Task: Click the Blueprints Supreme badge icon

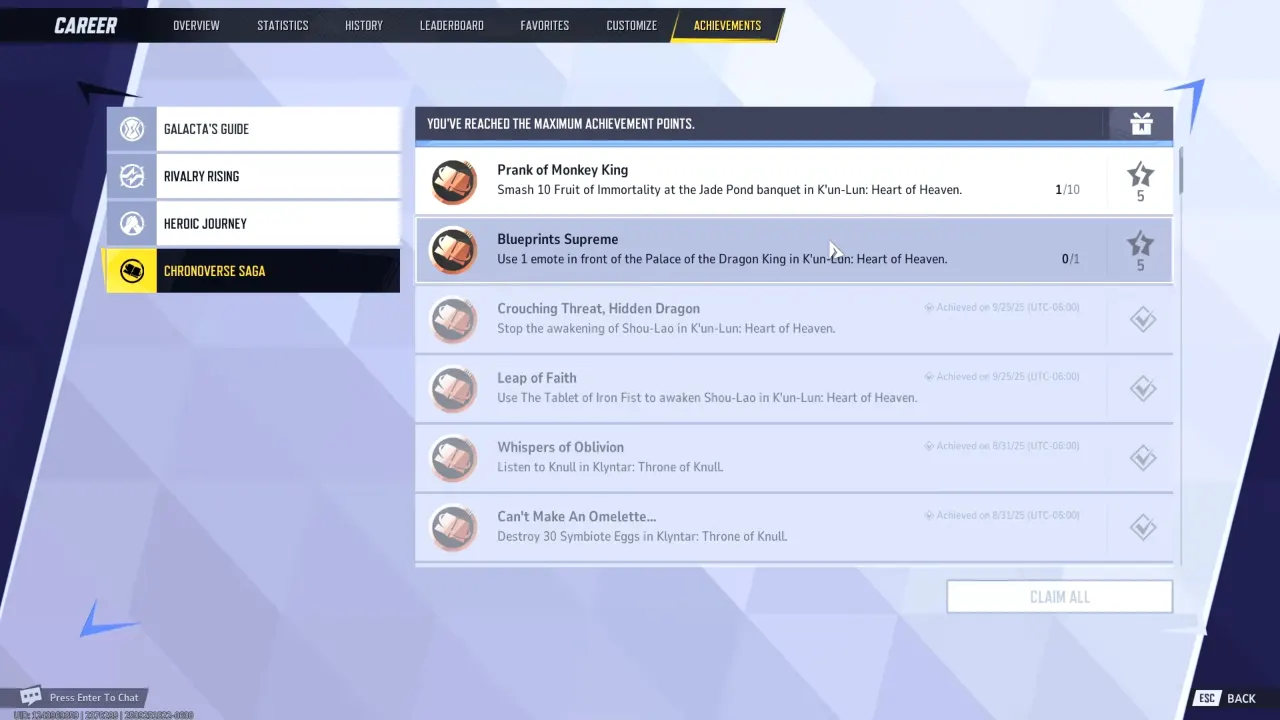Action: point(454,250)
